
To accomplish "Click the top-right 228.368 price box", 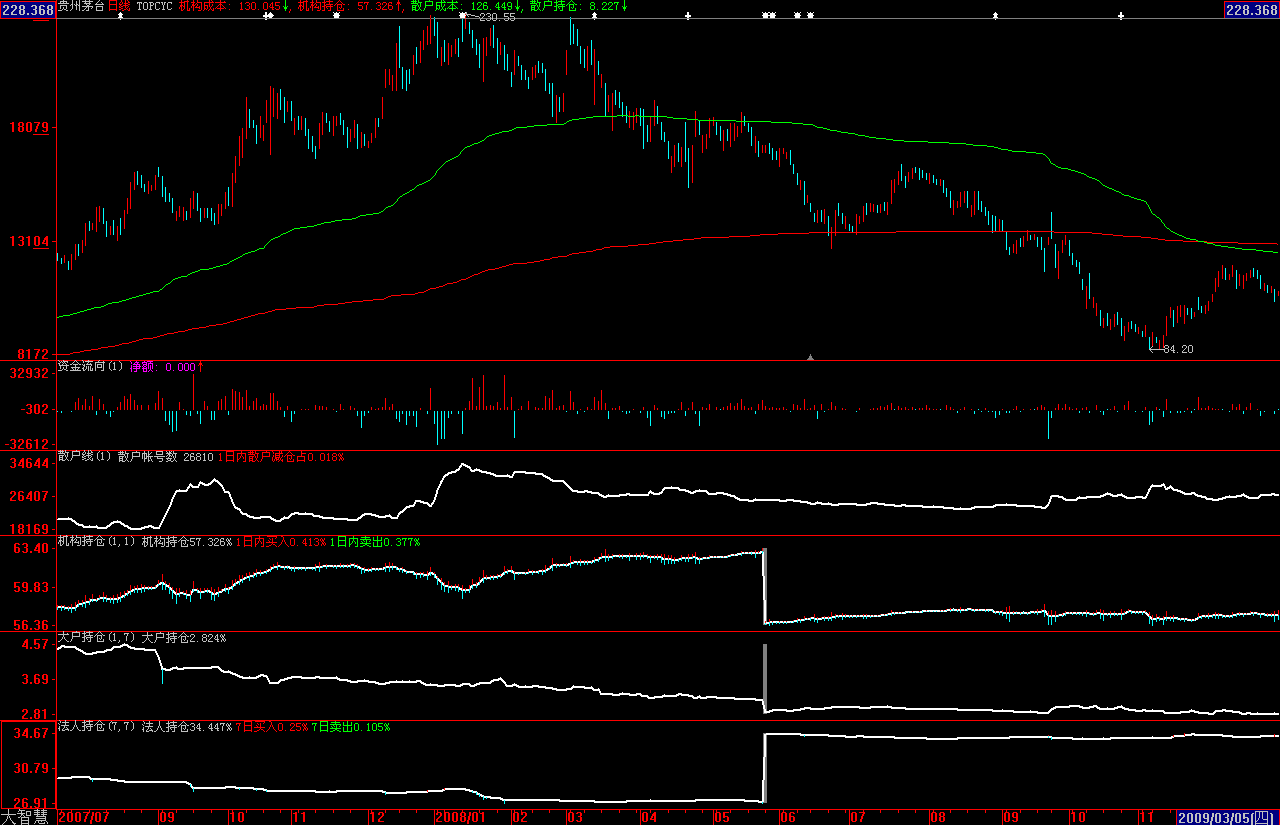I will pos(1251,9).
